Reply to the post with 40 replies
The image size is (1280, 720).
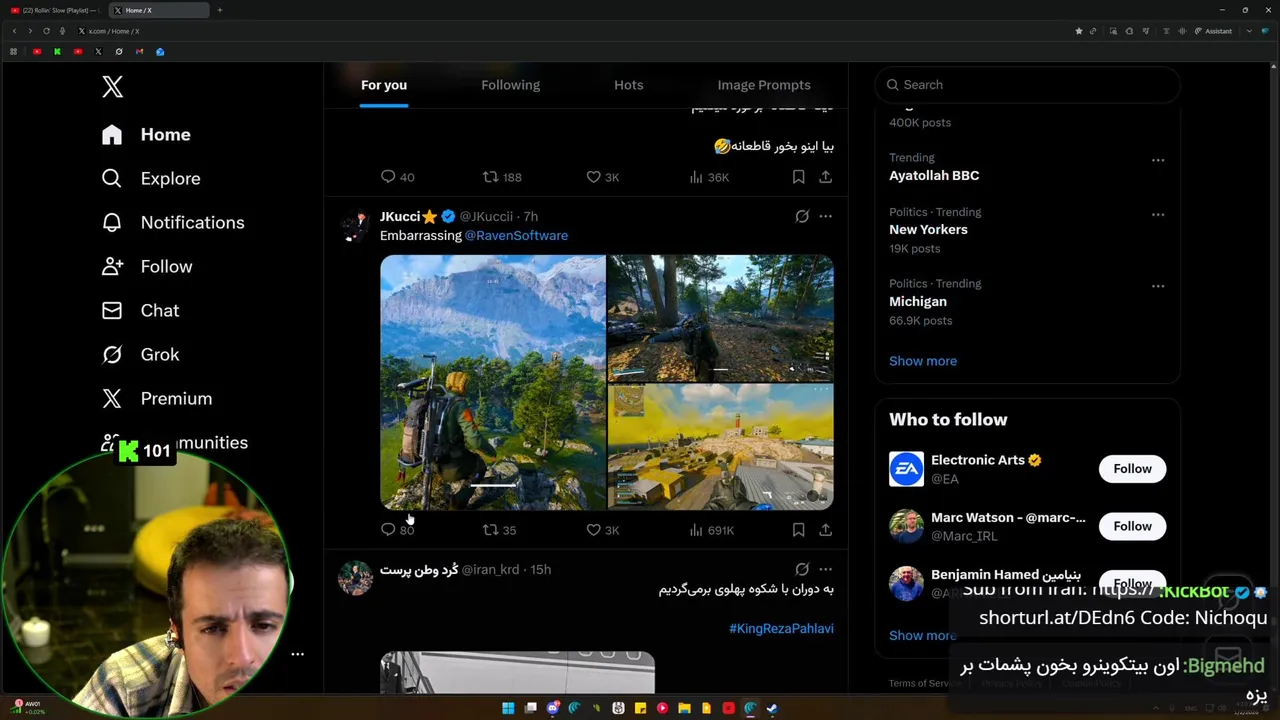click(x=397, y=177)
